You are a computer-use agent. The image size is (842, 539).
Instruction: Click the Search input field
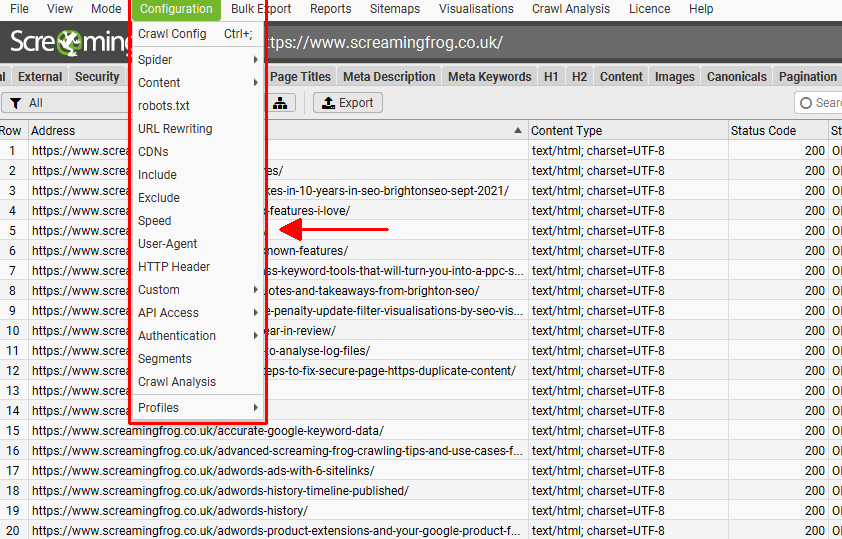[818, 103]
